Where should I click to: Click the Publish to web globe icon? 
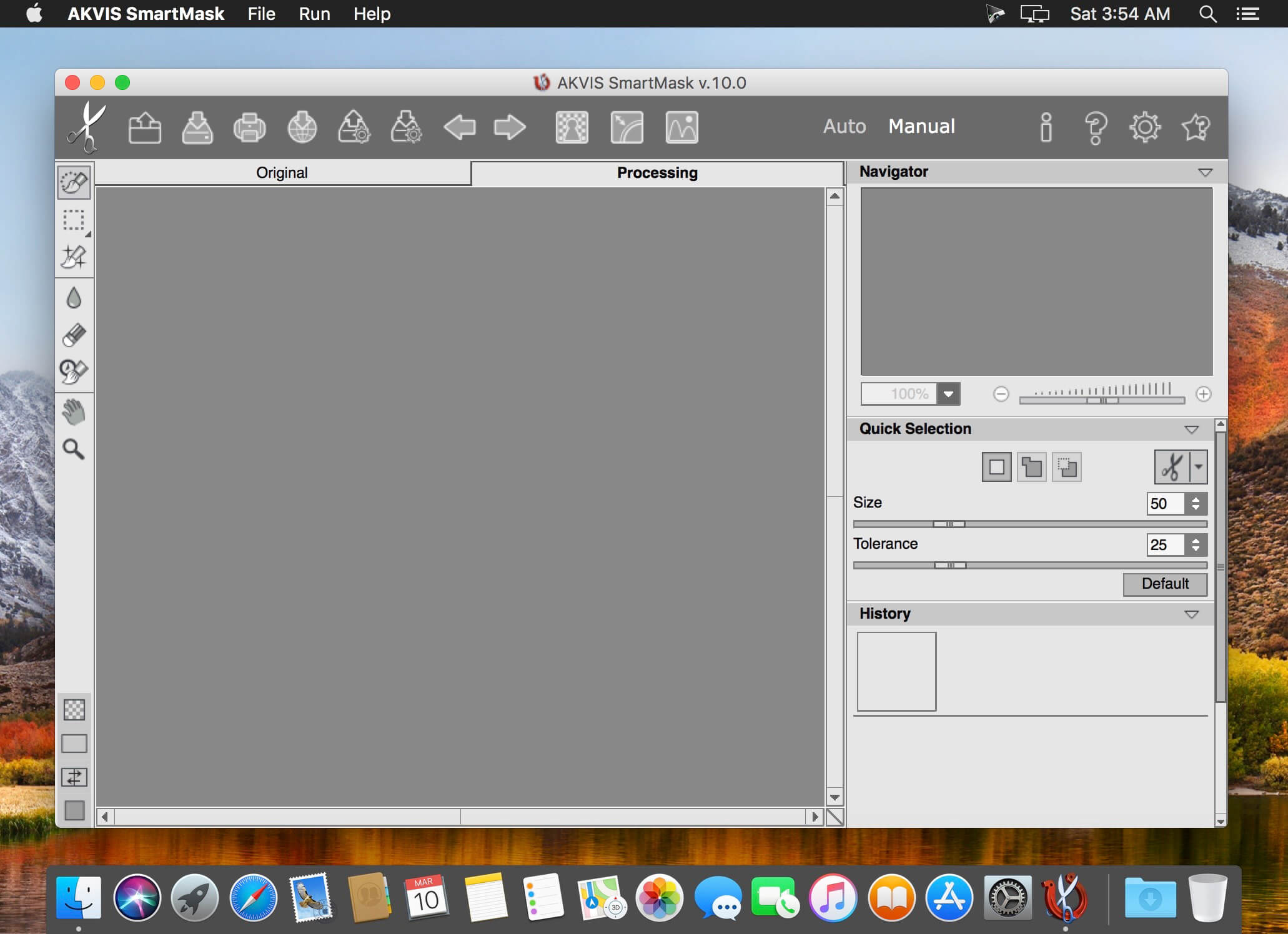point(302,127)
